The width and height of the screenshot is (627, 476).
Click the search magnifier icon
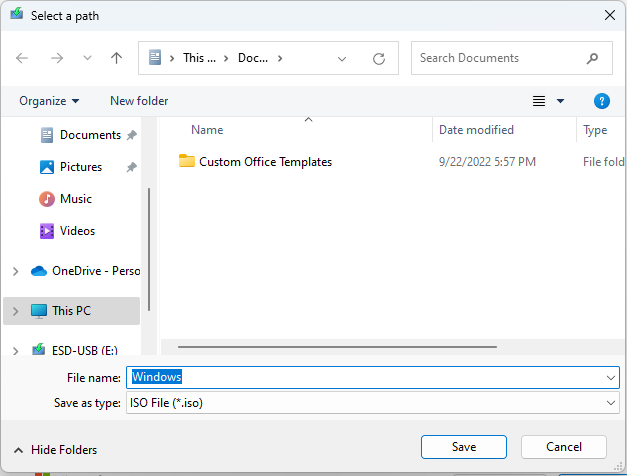[x=593, y=58]
